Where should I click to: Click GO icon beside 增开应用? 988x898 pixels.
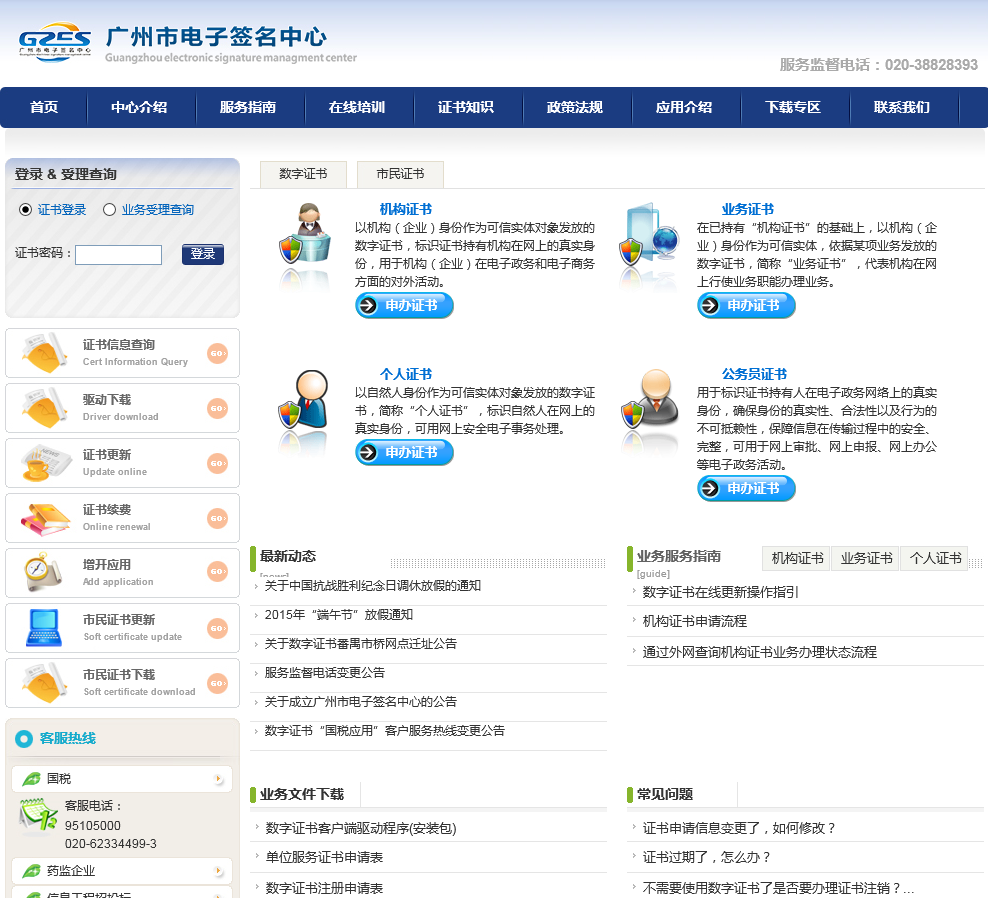217,572
